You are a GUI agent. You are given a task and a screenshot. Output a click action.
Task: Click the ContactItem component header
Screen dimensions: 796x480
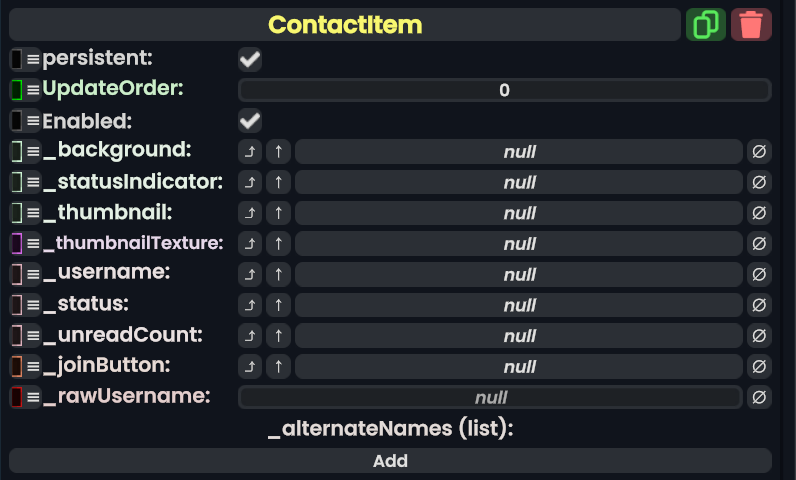tap(345, 25)
